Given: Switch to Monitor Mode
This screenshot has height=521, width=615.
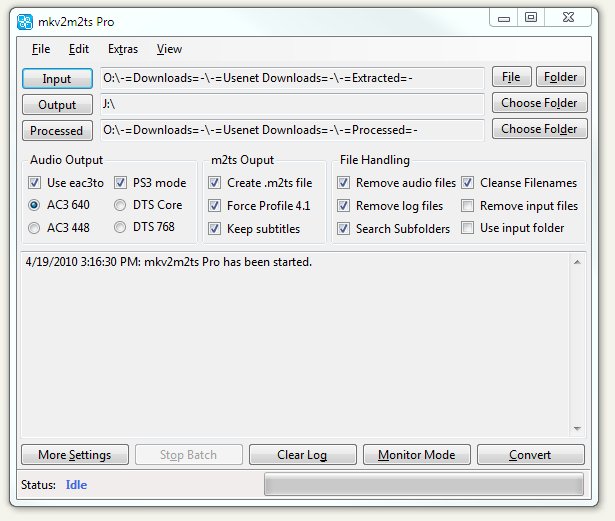Looking at the screenshot, I should click(417, 455).
